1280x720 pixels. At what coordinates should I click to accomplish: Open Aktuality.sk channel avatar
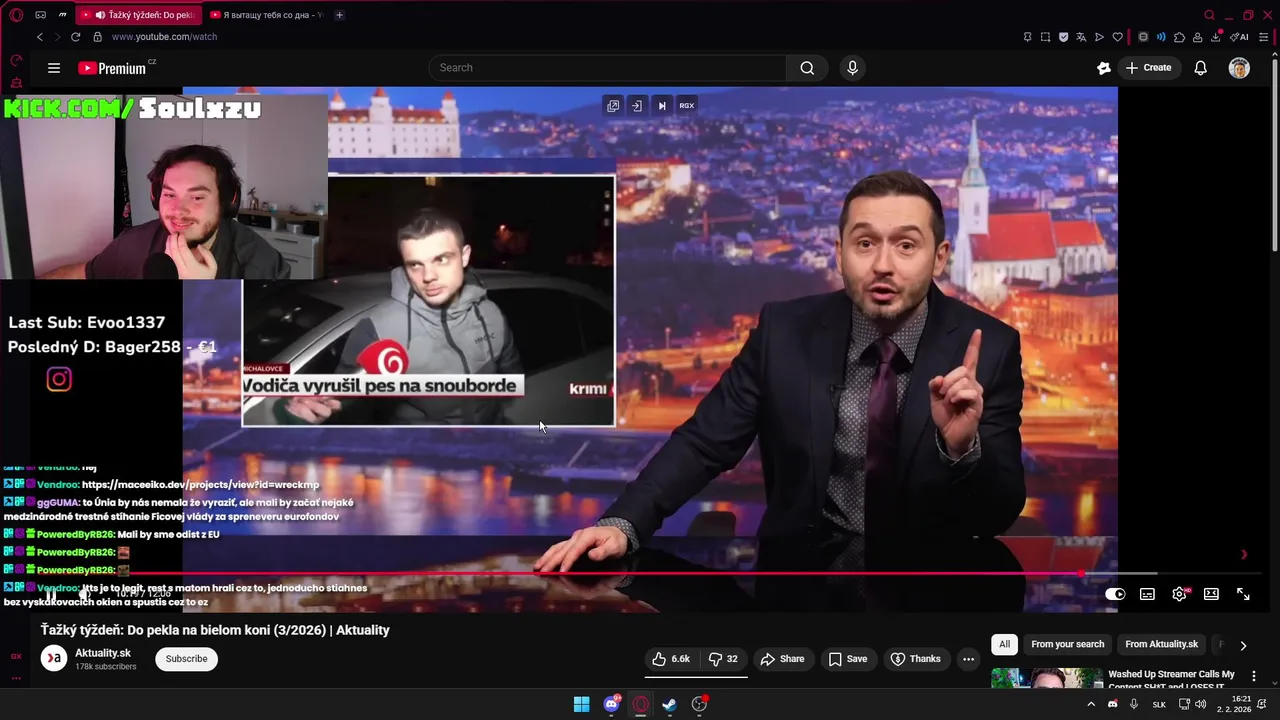click(54, 658)
